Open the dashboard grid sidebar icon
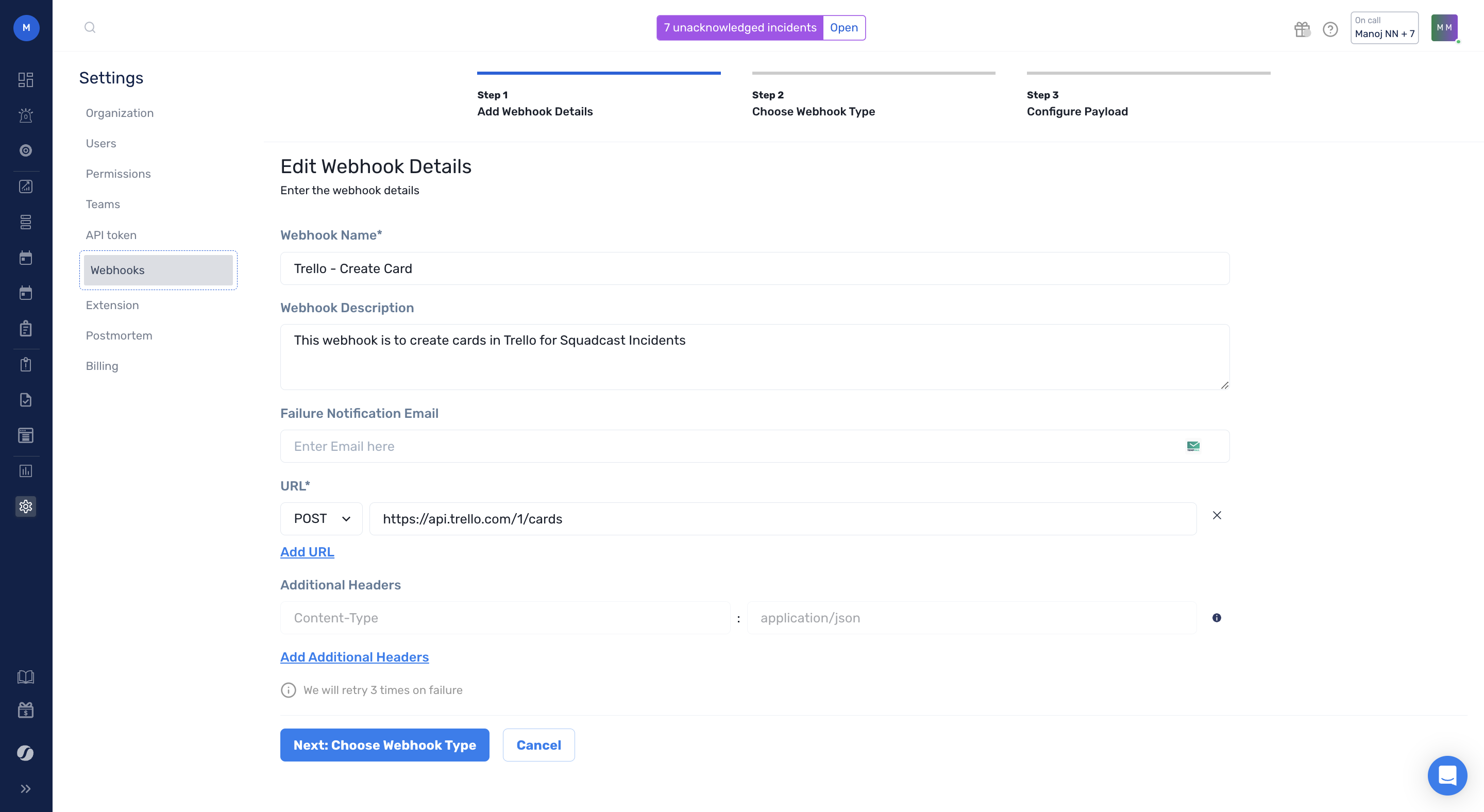The image size is (1484, 812). tap(25, 79)
